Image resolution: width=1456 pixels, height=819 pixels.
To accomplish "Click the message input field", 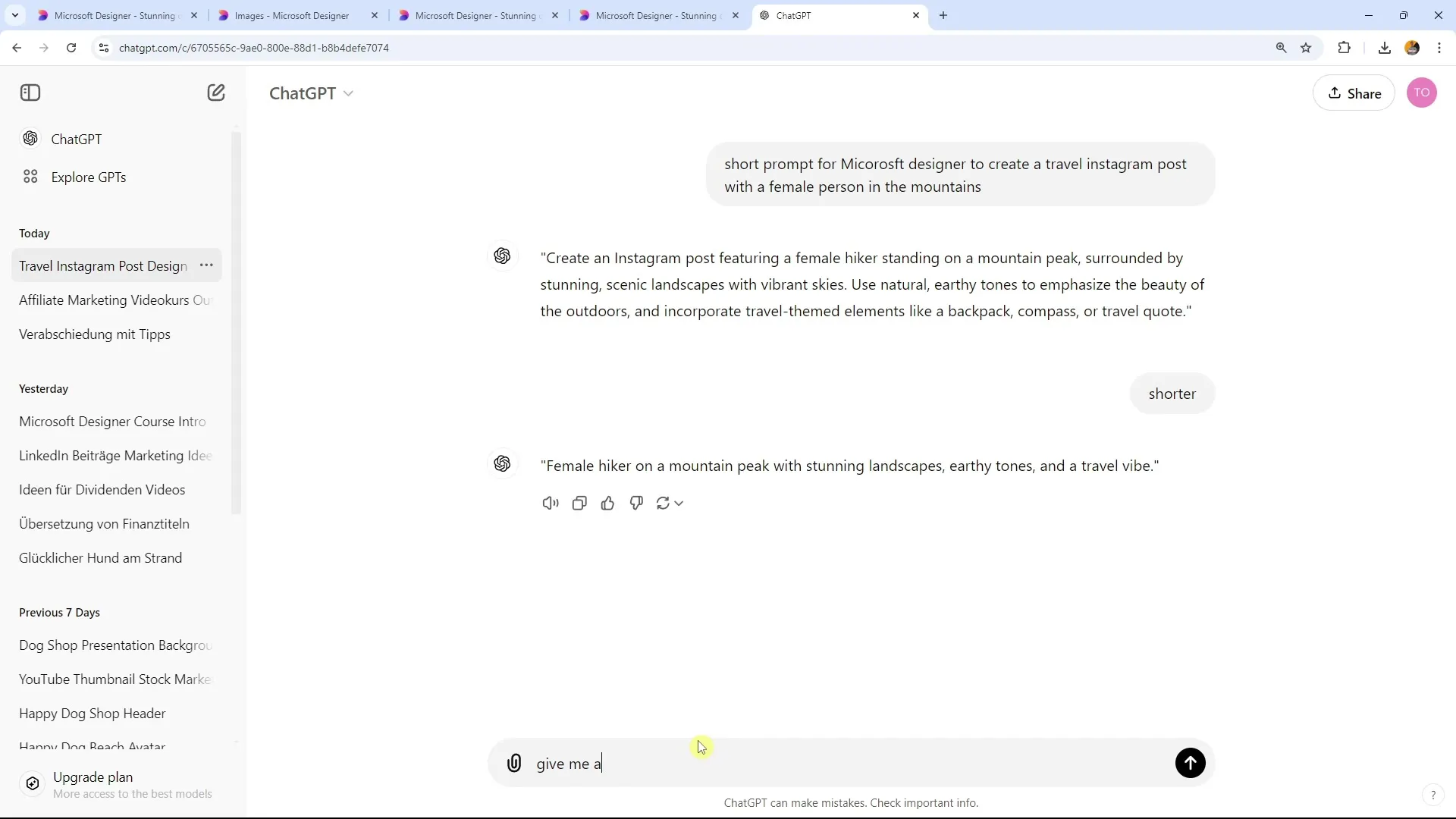I will pos(849,763).
